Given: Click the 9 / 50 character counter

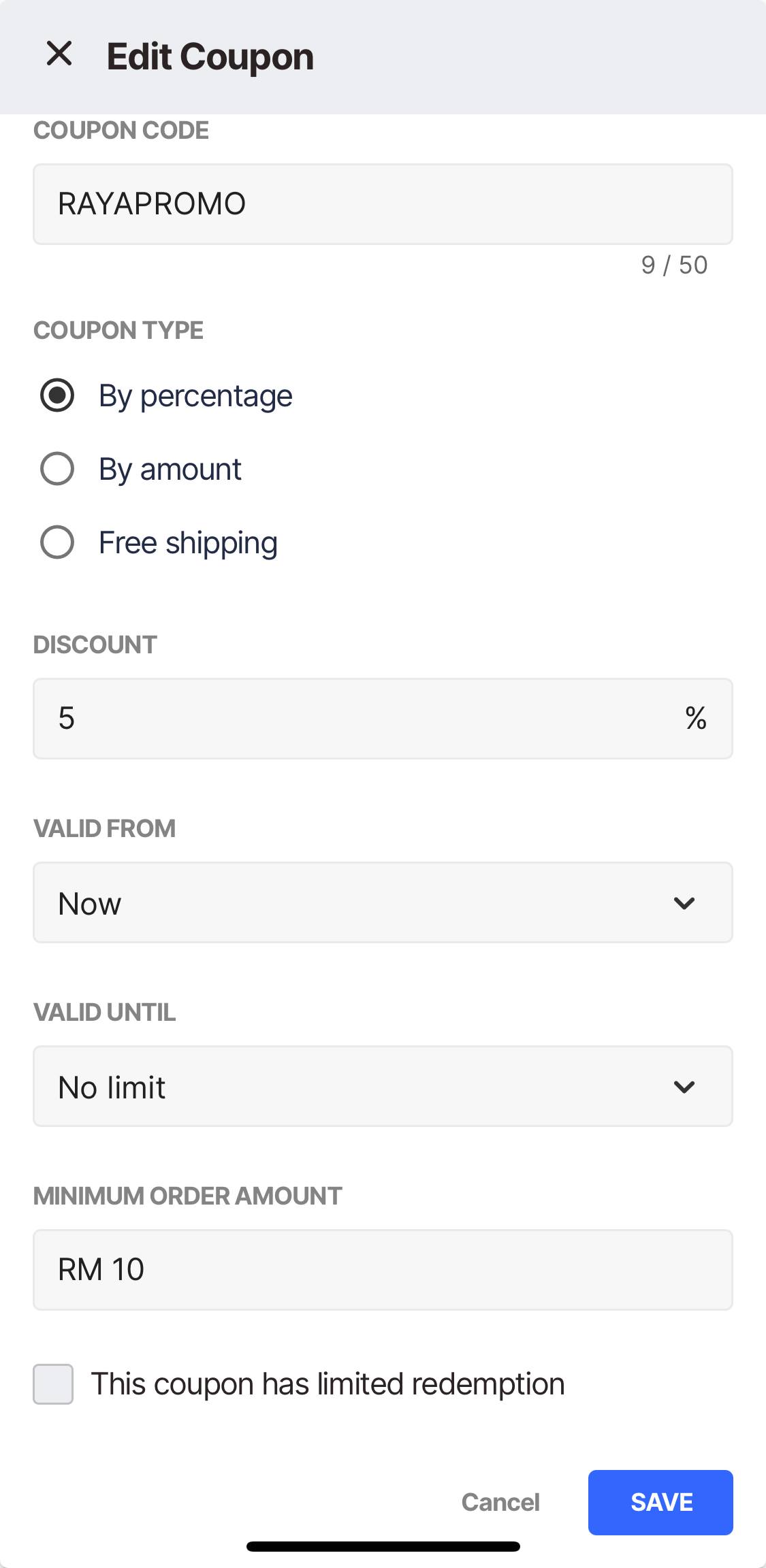Looking at the screenshot, I should pyautogui.click(x=674, y=265).
